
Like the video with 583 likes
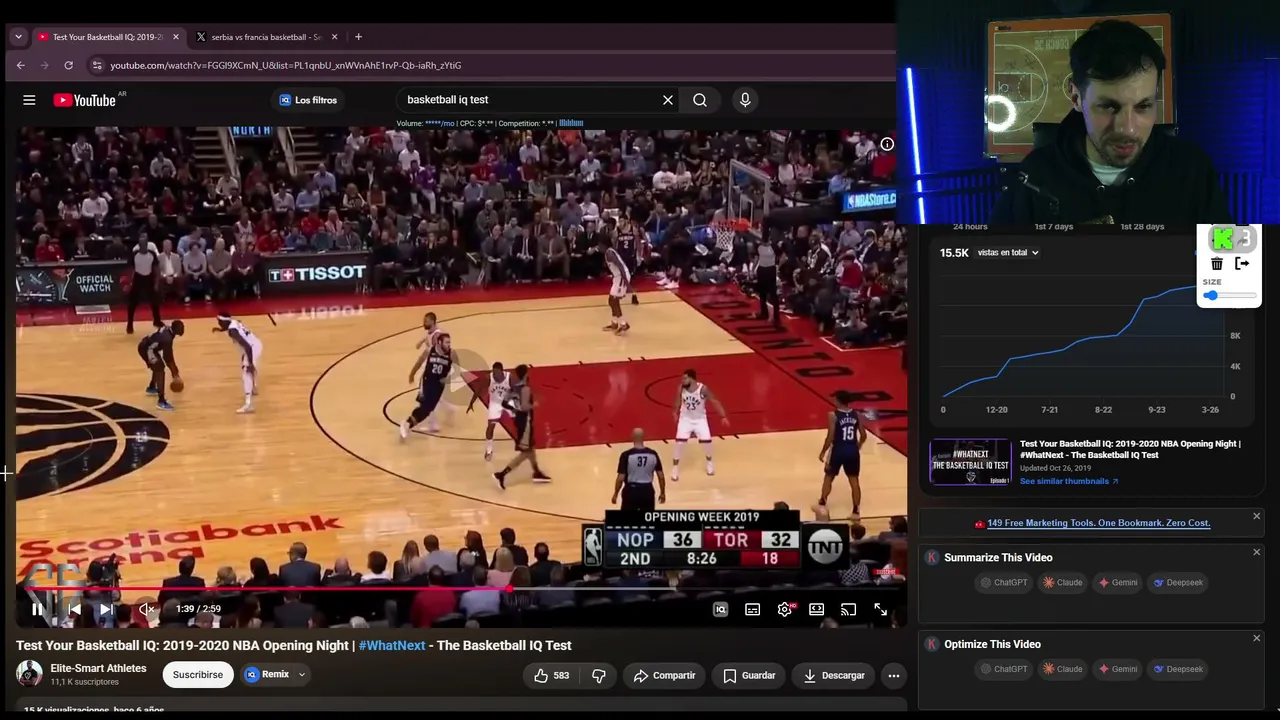click(551, 676)
